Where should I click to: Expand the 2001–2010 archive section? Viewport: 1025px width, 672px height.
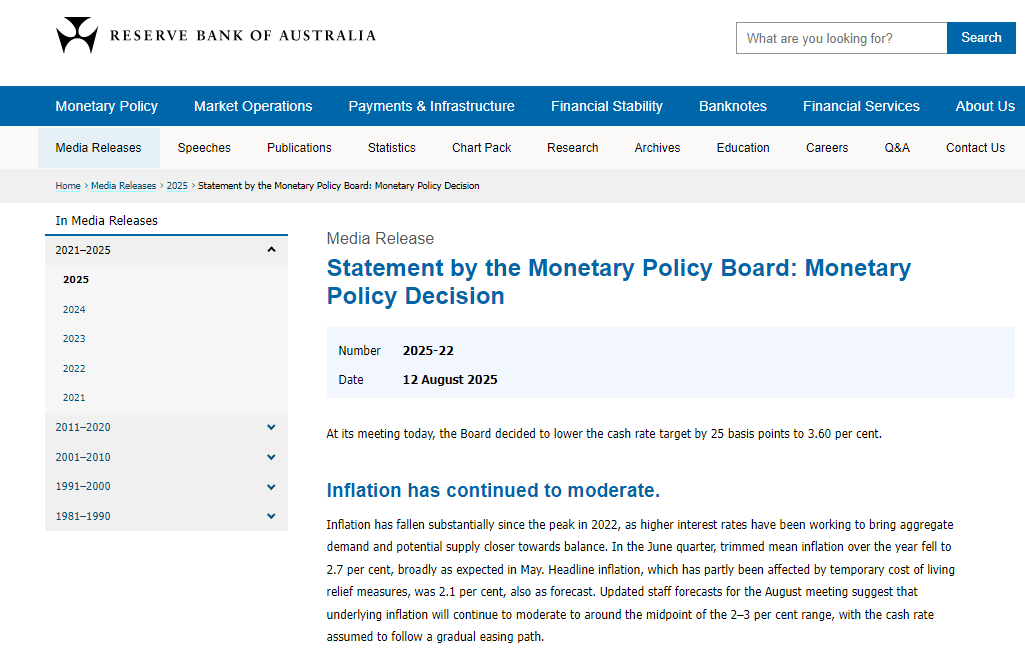167,458
